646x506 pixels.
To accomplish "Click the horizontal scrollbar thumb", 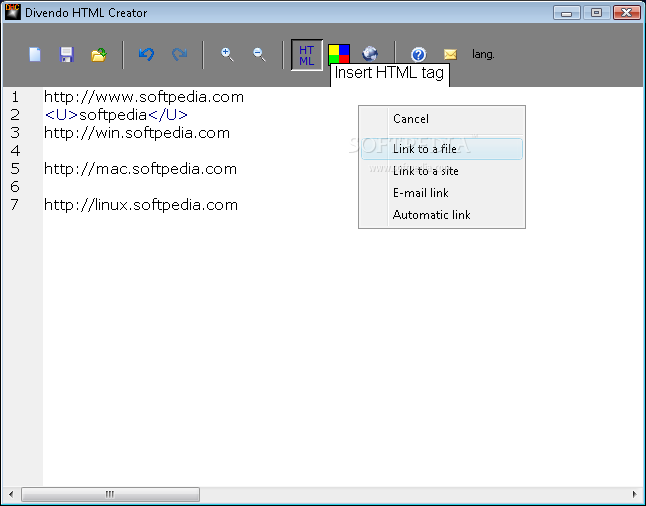I will point(110,494).
